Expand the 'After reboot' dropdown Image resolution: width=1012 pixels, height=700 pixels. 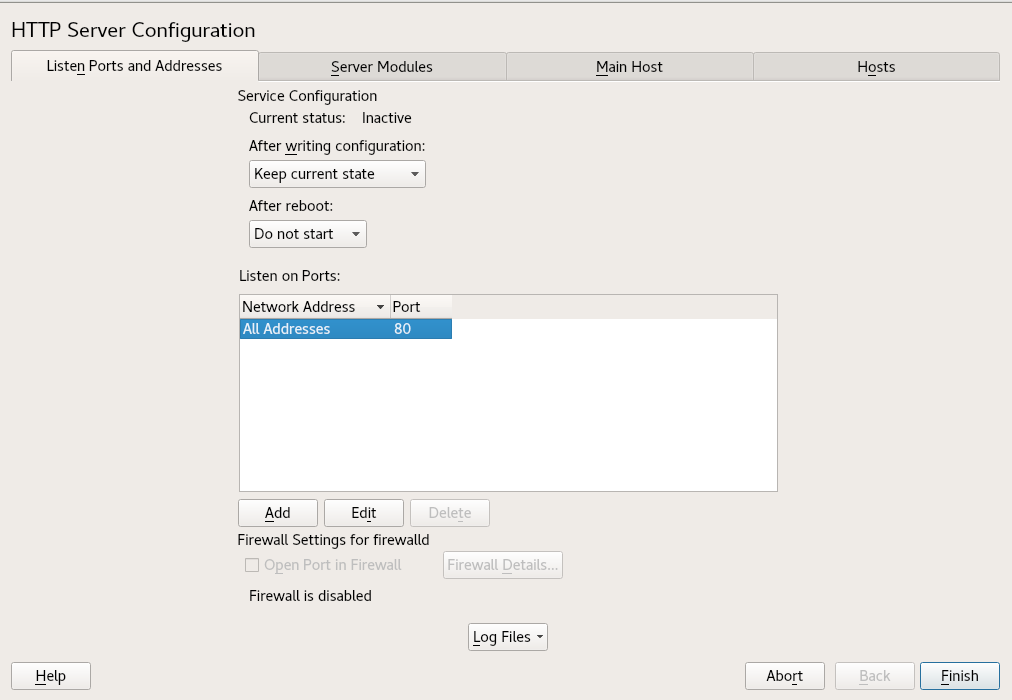click(307, 233)
